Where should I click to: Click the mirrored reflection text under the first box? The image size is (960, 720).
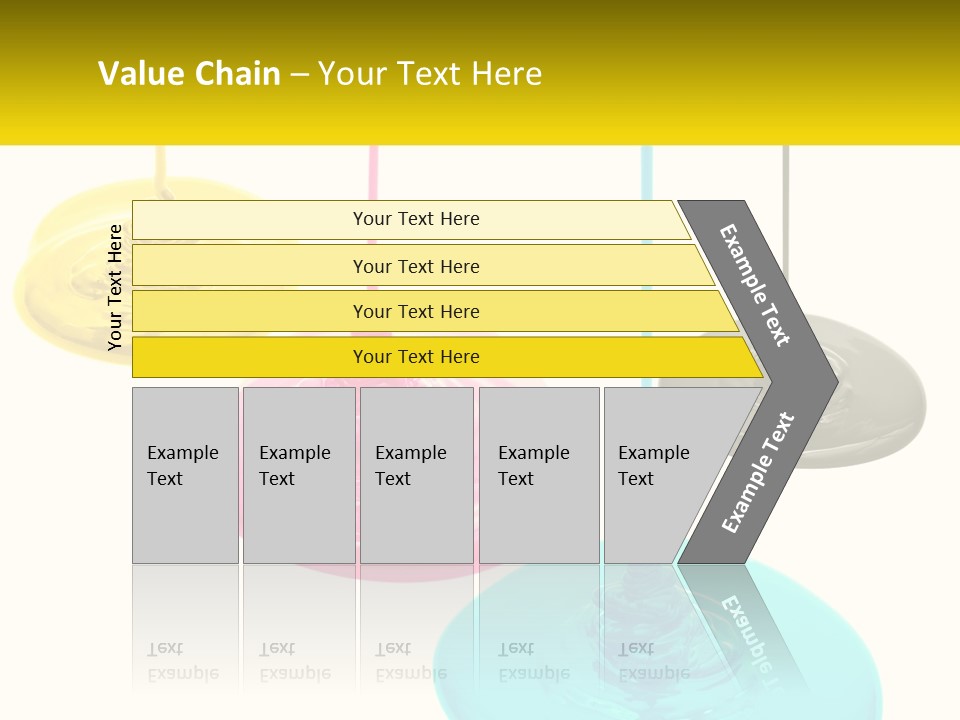coord(184,660)
